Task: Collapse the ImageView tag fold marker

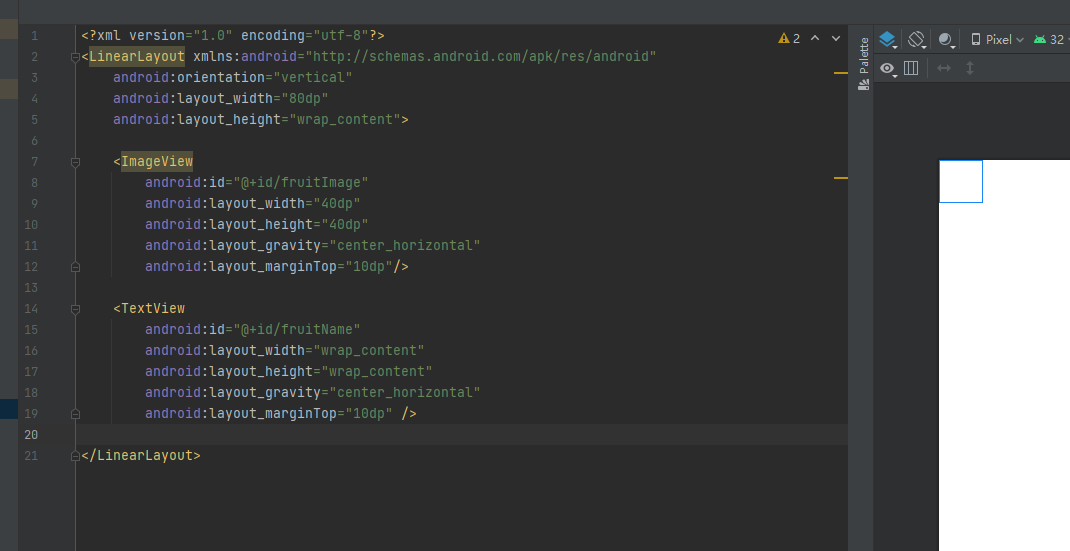Action: [76, 162]
